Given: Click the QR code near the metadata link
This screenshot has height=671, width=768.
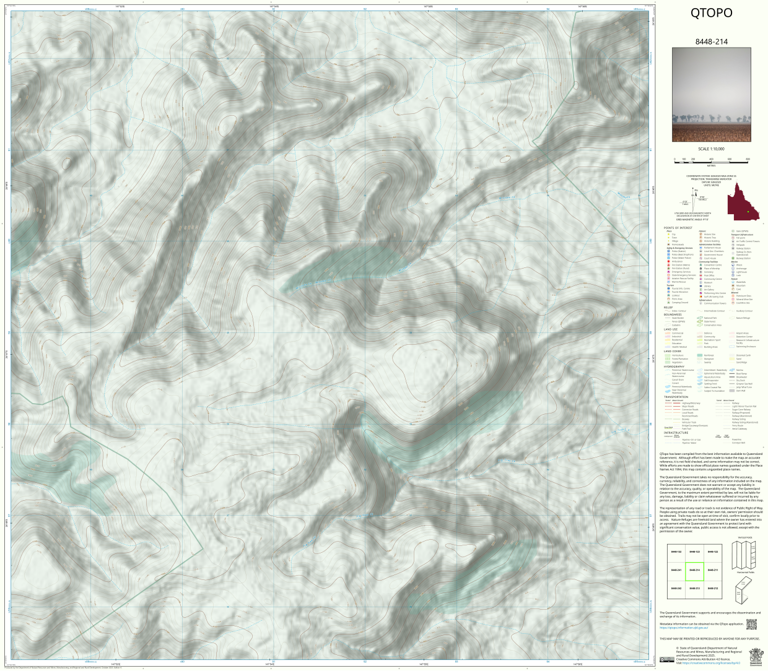Looking at the screenshot, I should [751, 624].
